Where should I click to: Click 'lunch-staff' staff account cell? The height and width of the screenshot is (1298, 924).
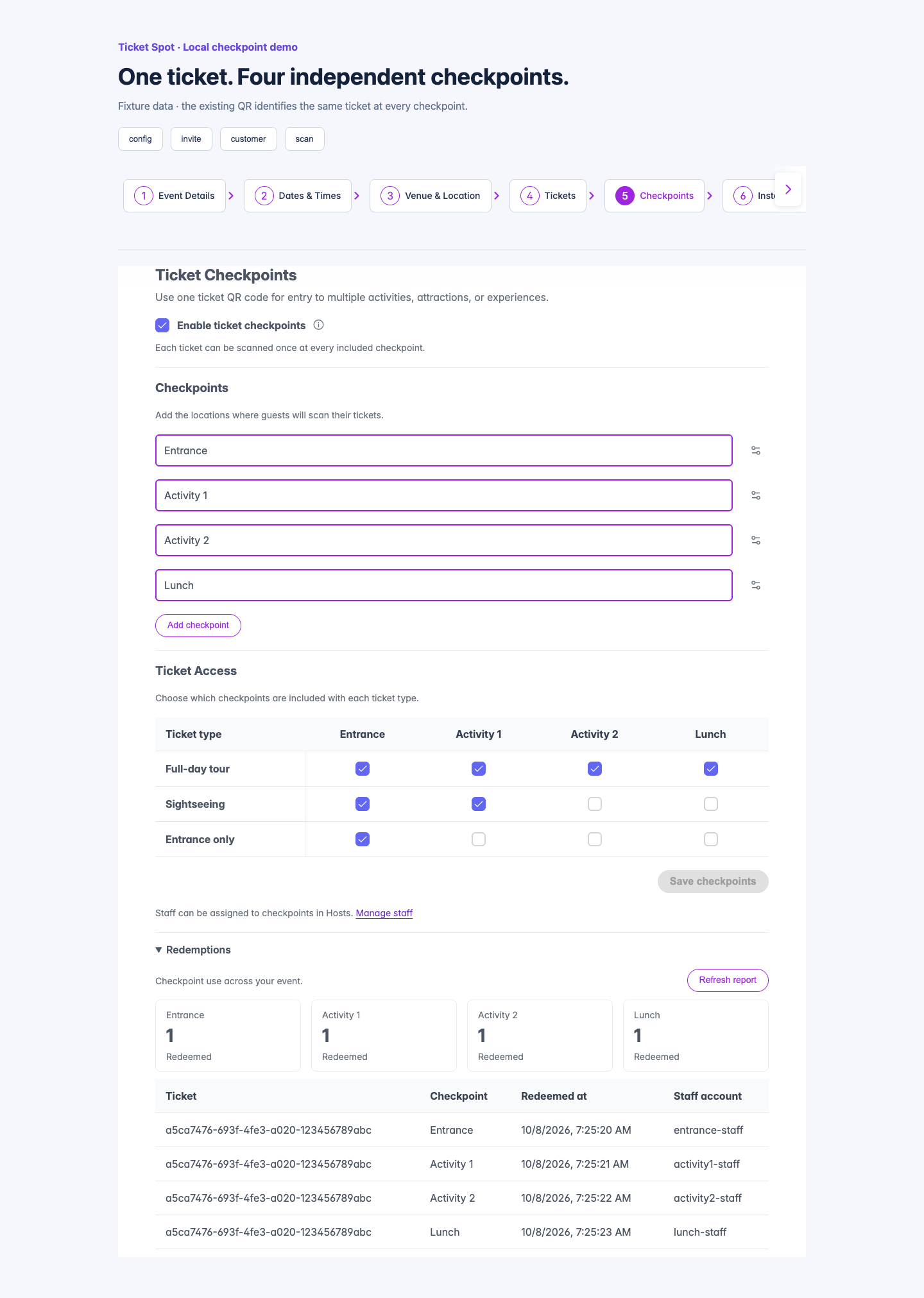(x=700, y=1232)
